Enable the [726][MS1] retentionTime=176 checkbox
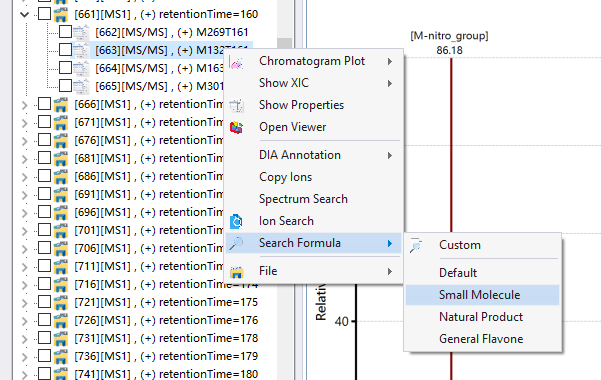Screen dimensions: 601x380 click(44, 320)
